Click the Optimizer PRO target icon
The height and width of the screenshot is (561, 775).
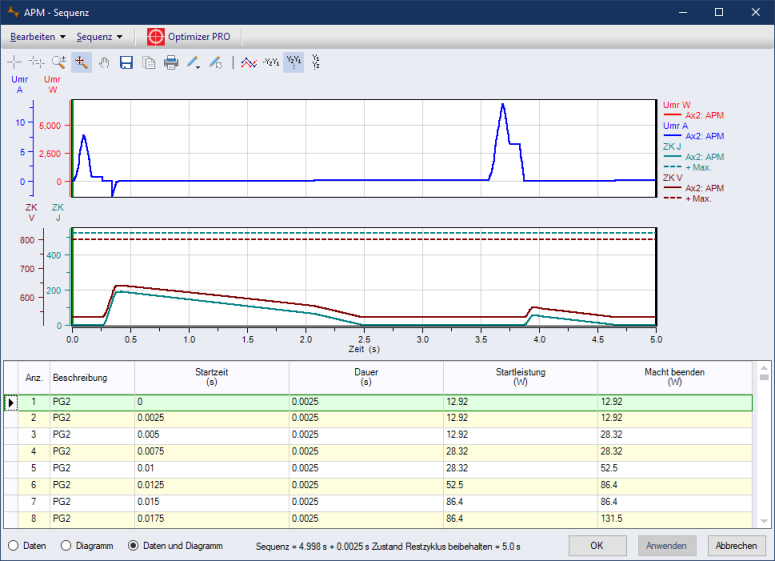pyautogui.click(x=155, y=36)
